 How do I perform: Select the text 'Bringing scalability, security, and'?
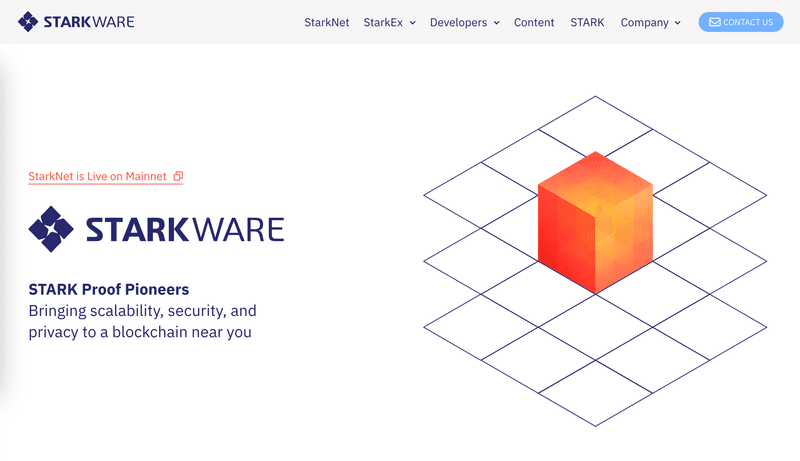click(x=142, y=311)
